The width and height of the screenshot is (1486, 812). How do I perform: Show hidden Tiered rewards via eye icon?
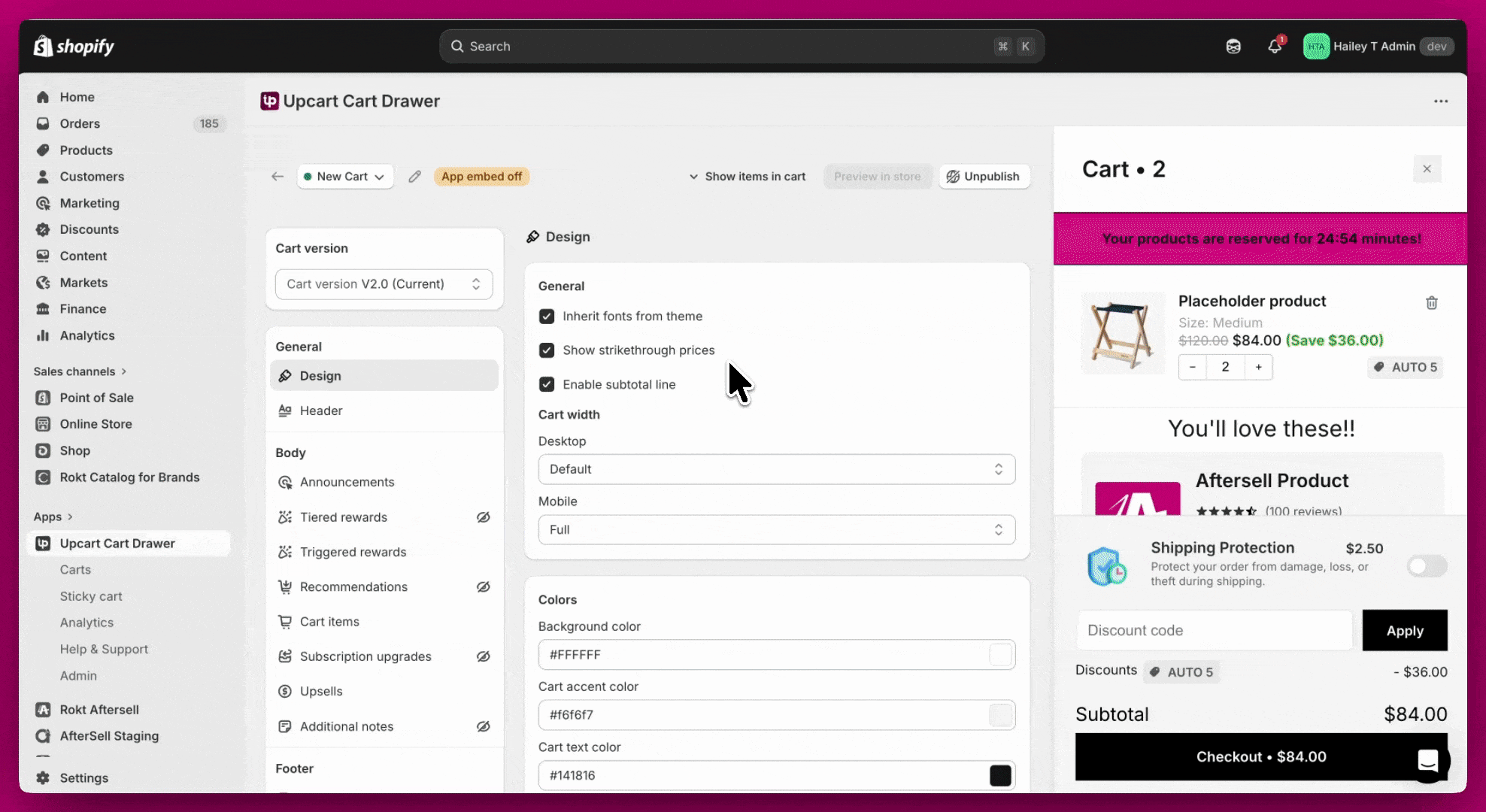[484, 517]
